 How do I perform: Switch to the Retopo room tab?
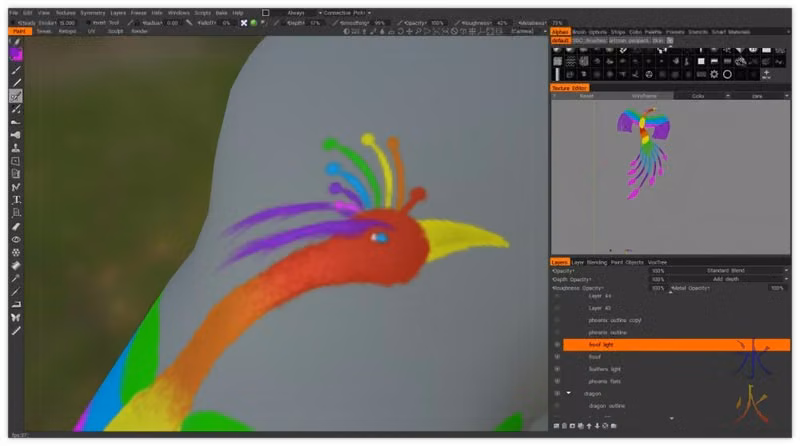pos(67,31)
